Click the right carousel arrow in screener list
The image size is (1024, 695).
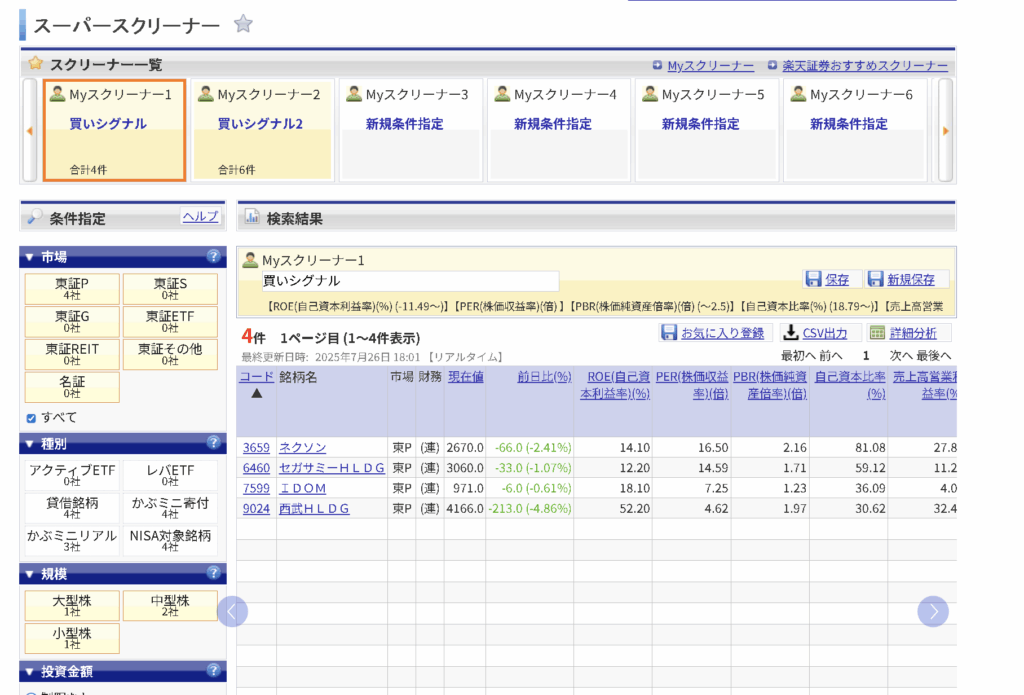tap(946, 131)
